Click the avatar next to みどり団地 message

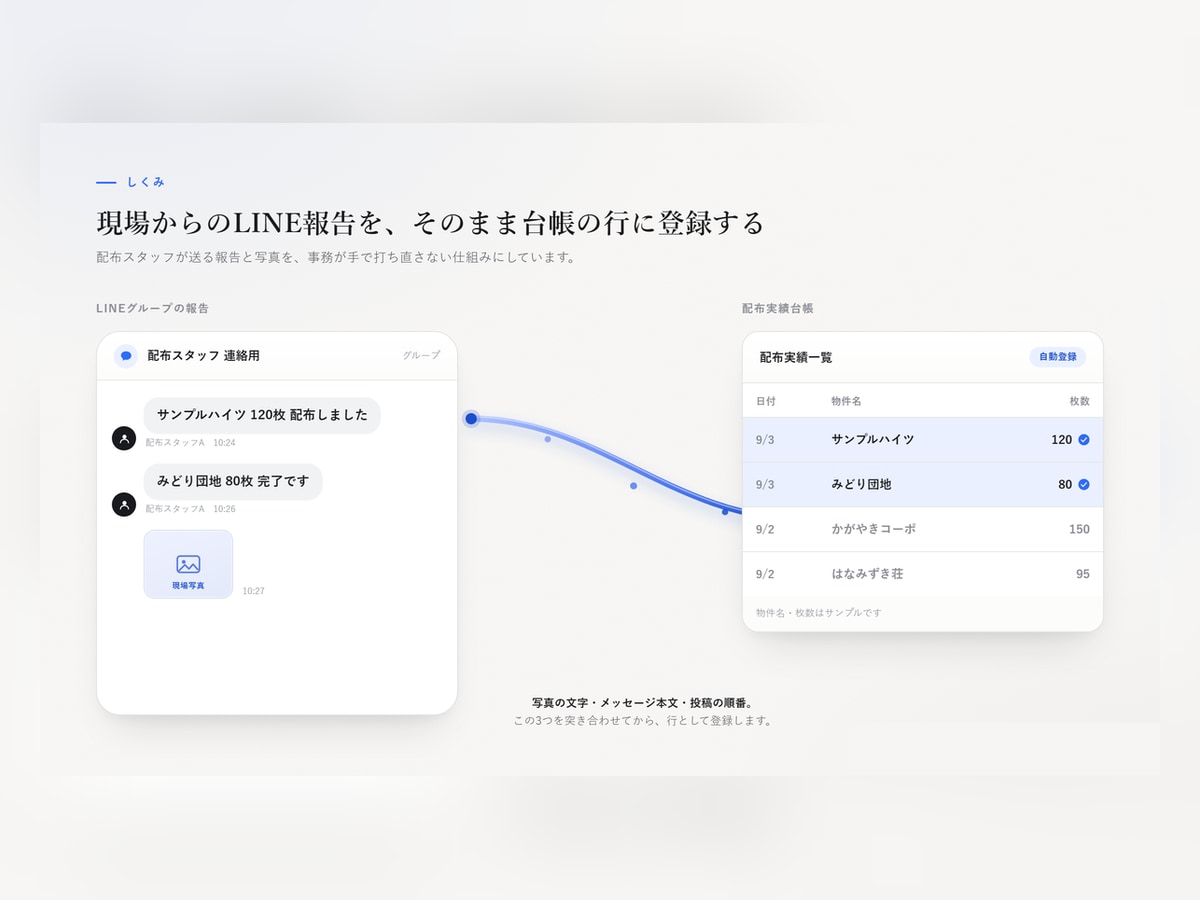click(124, 504)
